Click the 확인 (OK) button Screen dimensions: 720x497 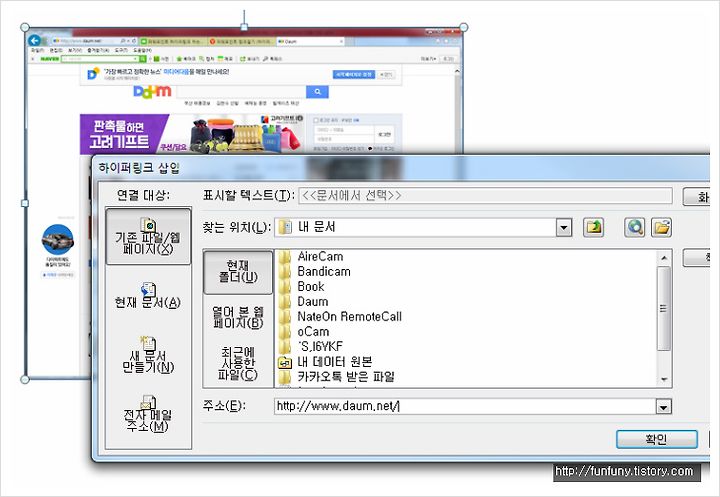657,439
